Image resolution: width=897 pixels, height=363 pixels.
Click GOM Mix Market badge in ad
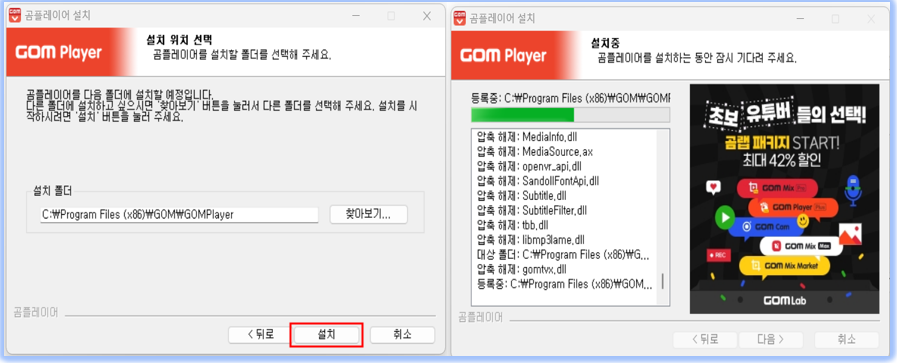(x=785, y=266)
